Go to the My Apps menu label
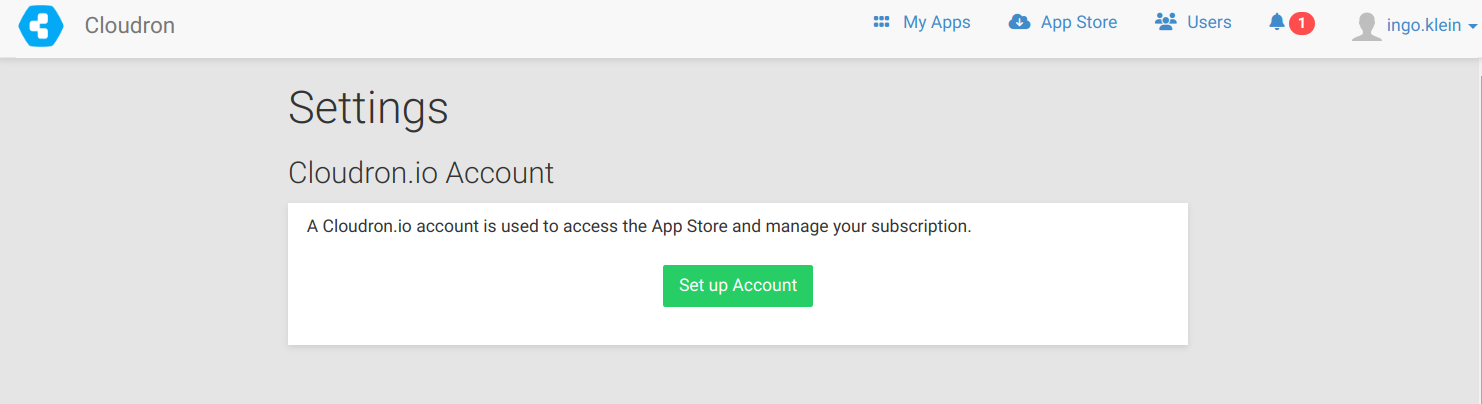The image size is (1482, 404). tap(937, 22)
